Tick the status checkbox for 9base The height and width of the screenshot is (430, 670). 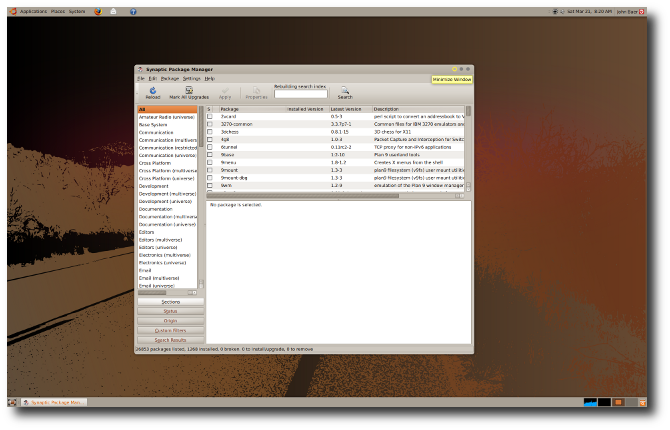210,155
